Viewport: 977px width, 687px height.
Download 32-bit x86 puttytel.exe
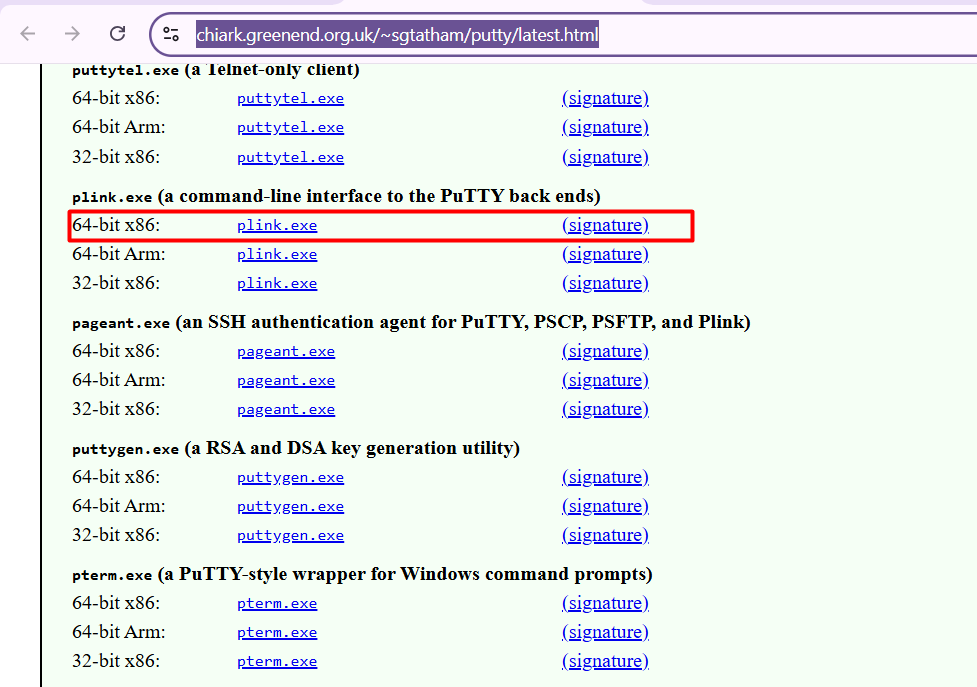pyautogui.click(x=290, y=158)
